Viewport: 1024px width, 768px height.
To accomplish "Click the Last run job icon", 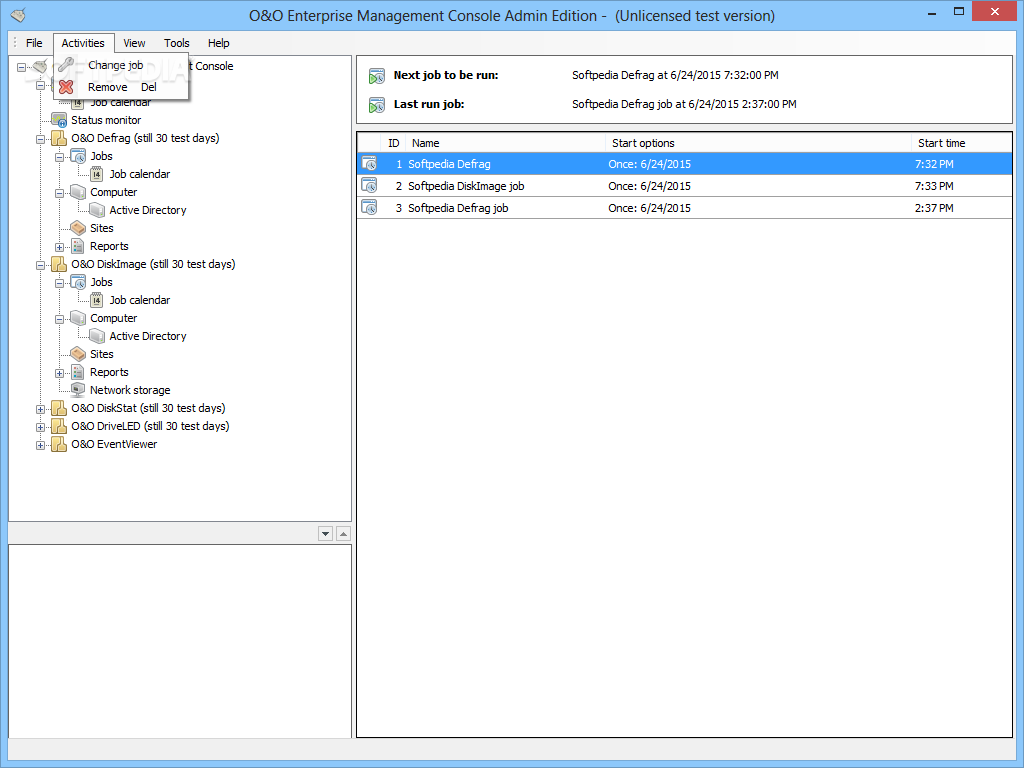I will (377, 104).
